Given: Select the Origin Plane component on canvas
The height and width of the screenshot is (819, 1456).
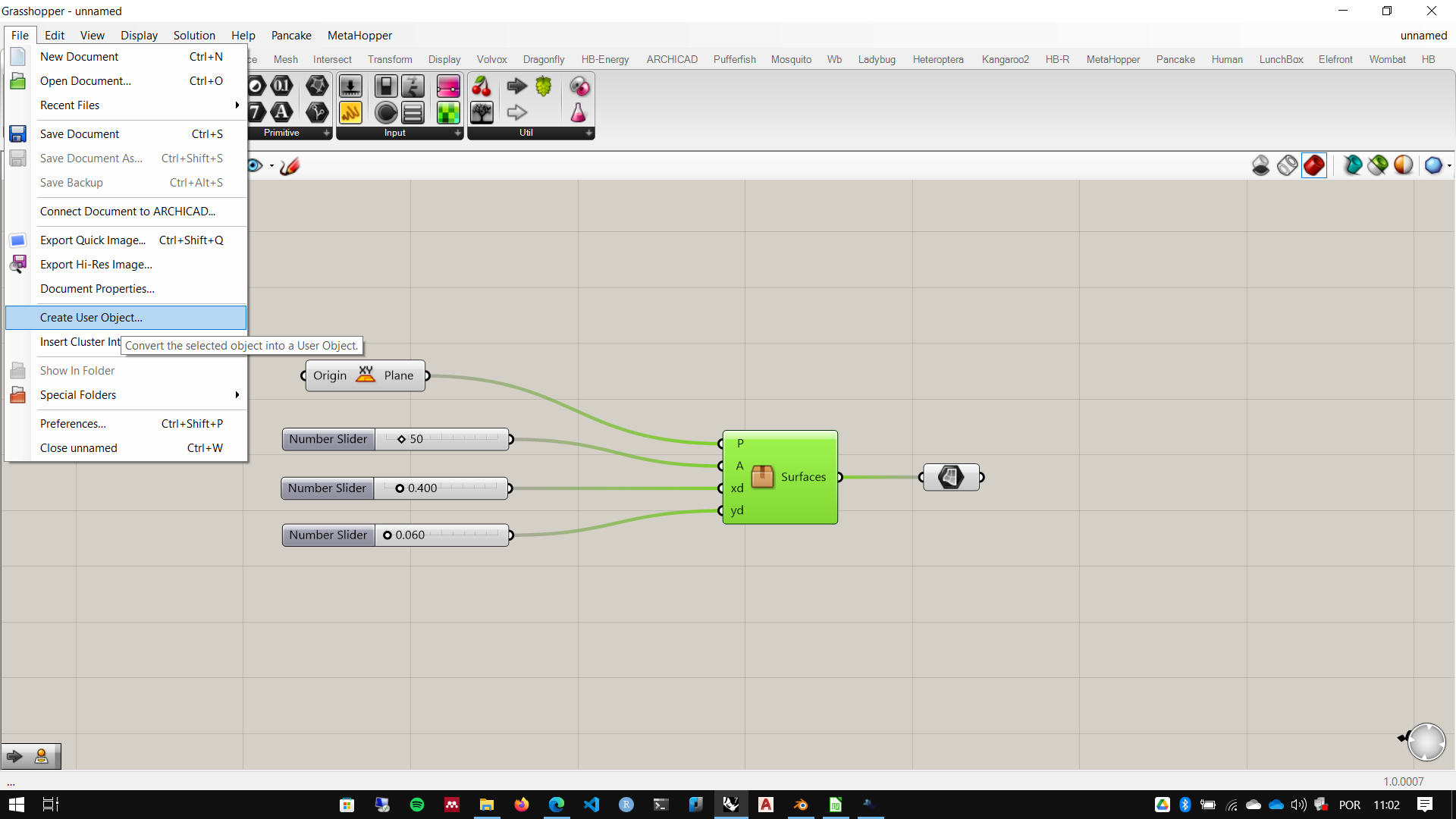Looking at the screenshot, I should [365, 376].
